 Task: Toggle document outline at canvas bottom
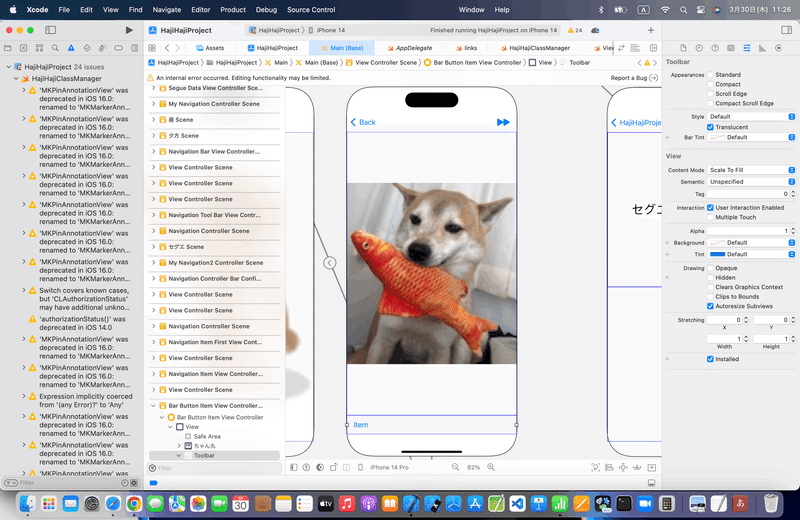click(293, 467)
